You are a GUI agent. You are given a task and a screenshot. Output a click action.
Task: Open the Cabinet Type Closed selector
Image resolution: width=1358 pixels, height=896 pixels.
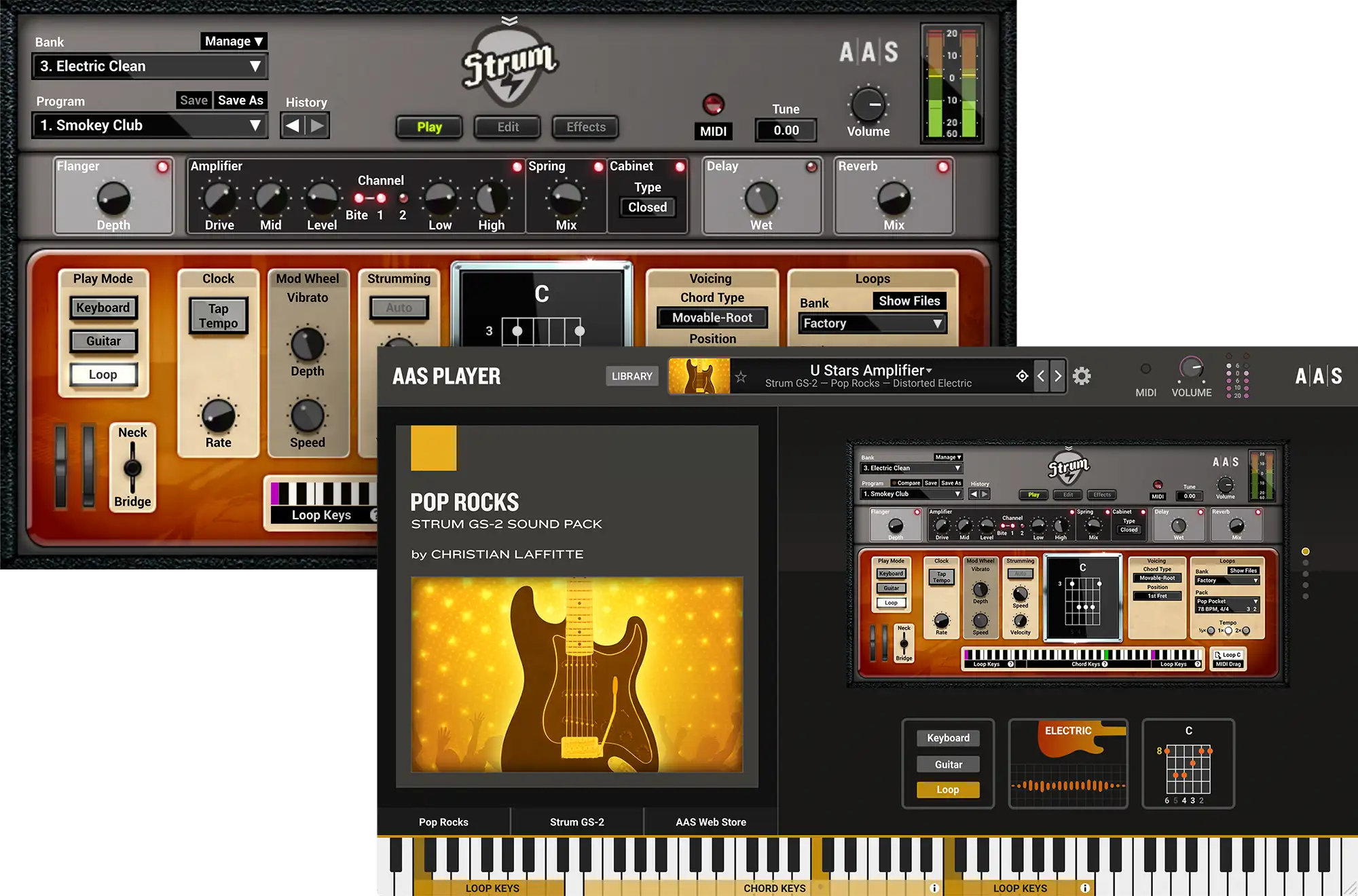(647, 208)
